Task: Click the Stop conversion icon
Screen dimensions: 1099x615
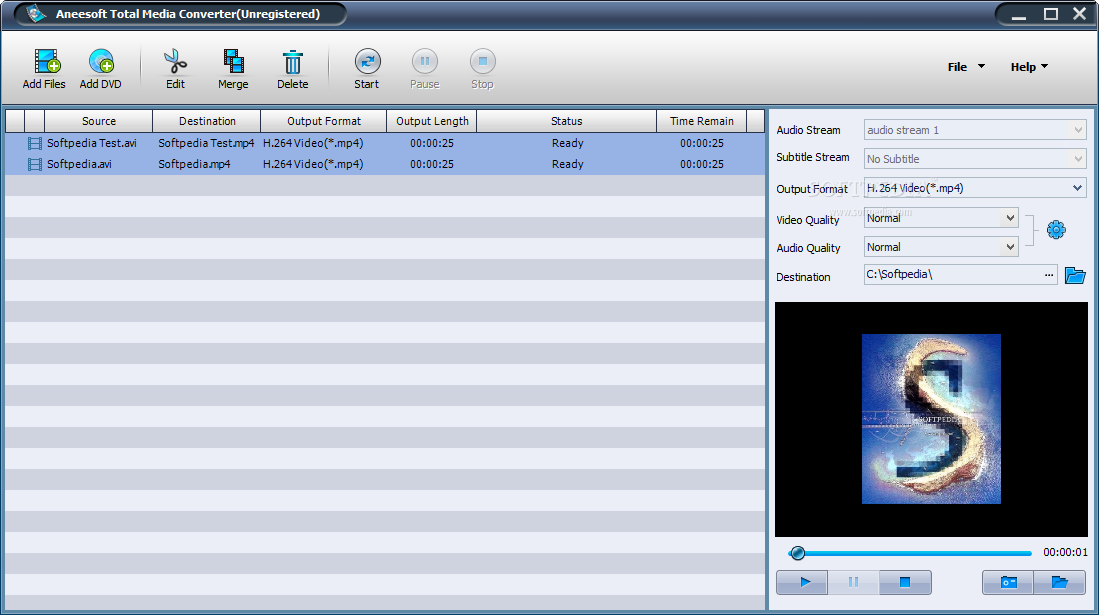Action: tap(482, 62)
